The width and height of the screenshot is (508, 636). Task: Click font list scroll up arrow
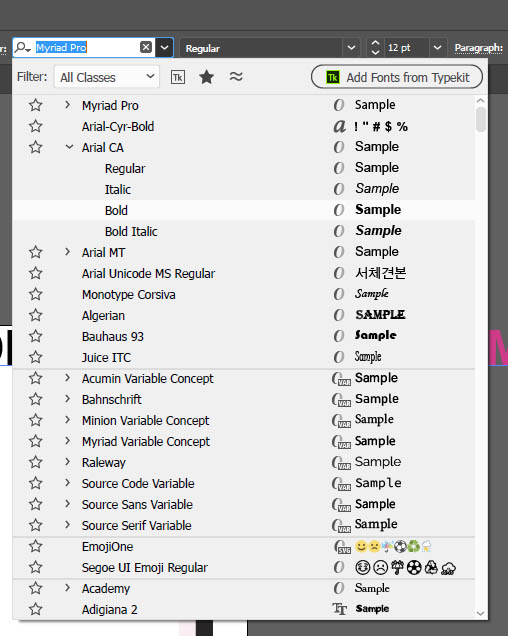coord(481,101)
